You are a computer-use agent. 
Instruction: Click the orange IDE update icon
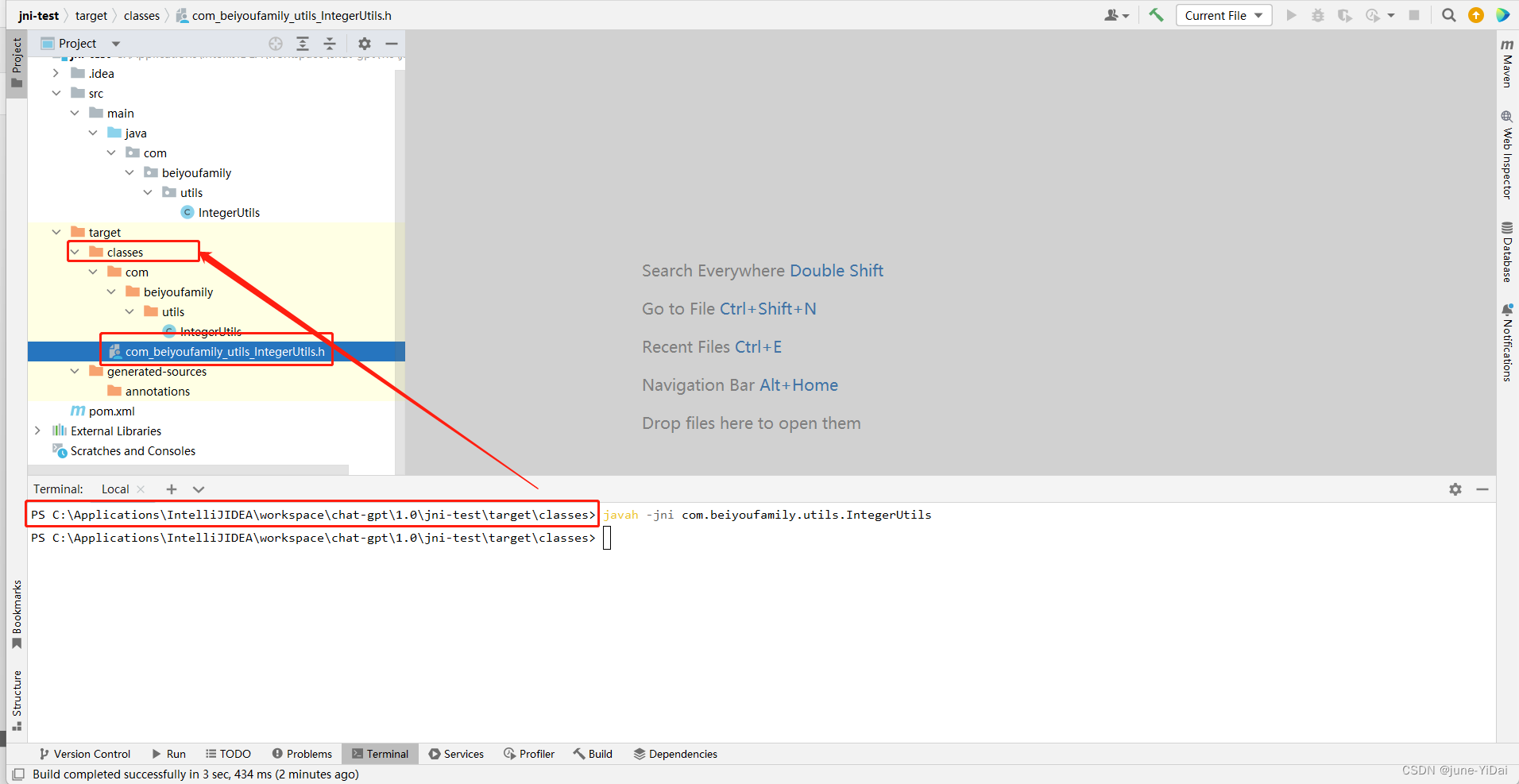click(x=1476, y=15)
